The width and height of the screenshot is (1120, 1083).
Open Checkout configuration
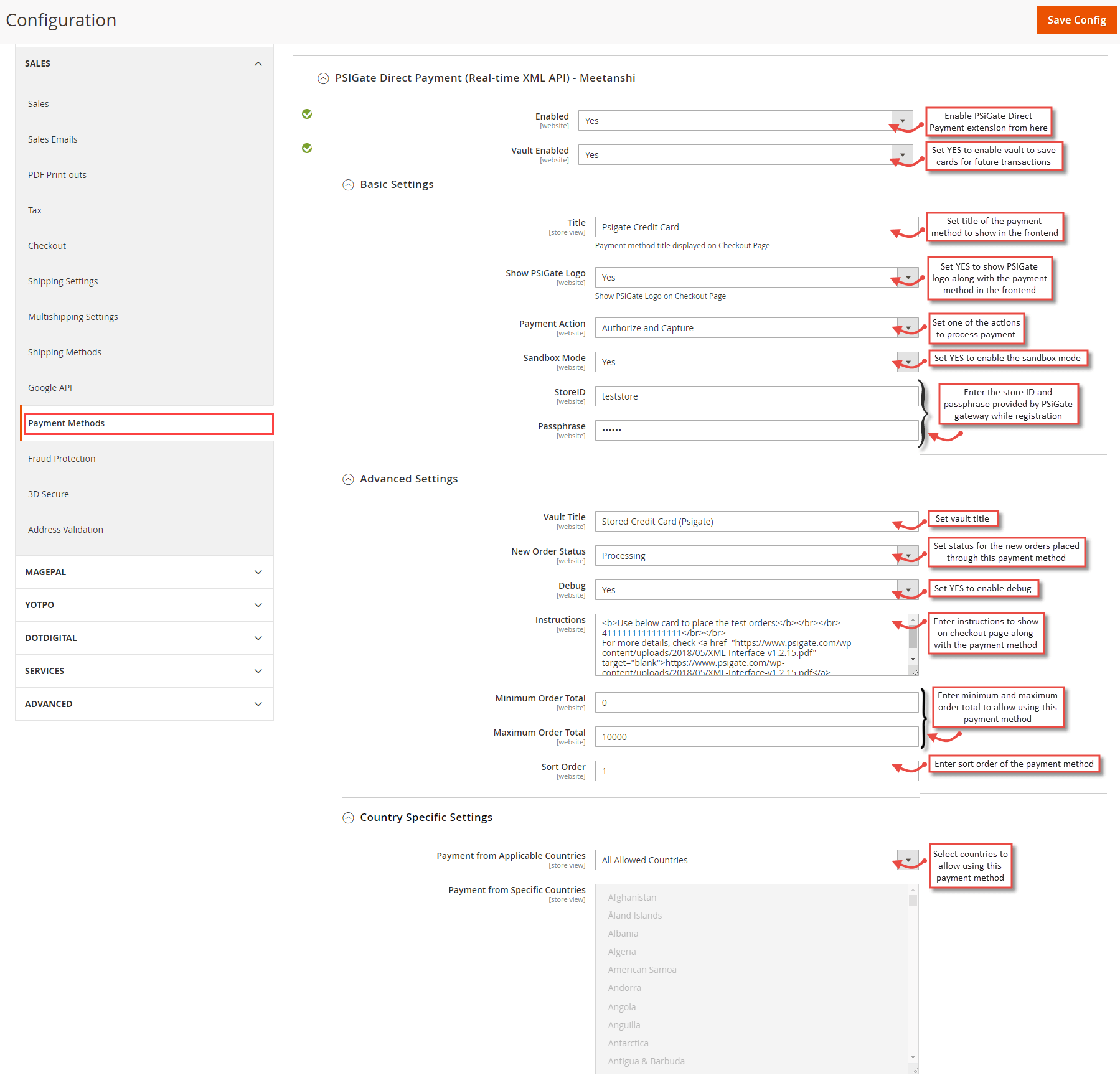47,246
